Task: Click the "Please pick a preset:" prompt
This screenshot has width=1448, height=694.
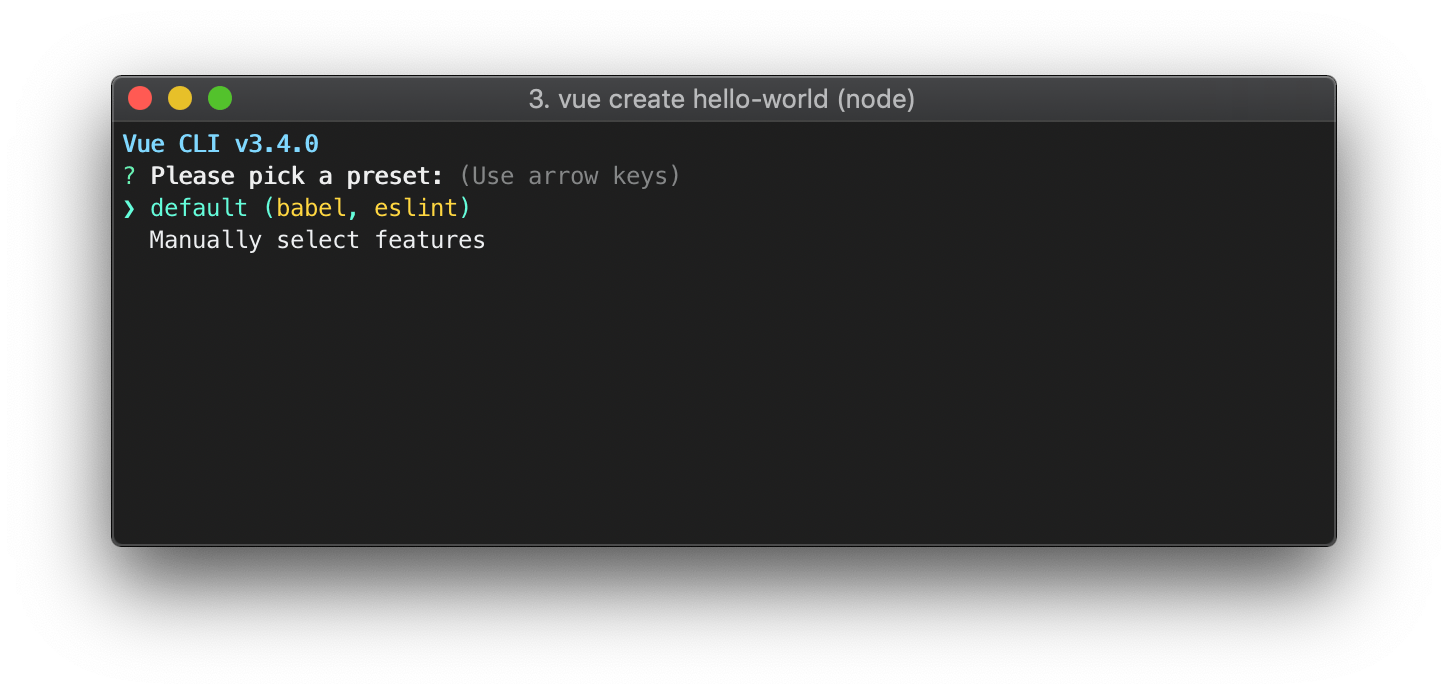Action: coord(297,177)
